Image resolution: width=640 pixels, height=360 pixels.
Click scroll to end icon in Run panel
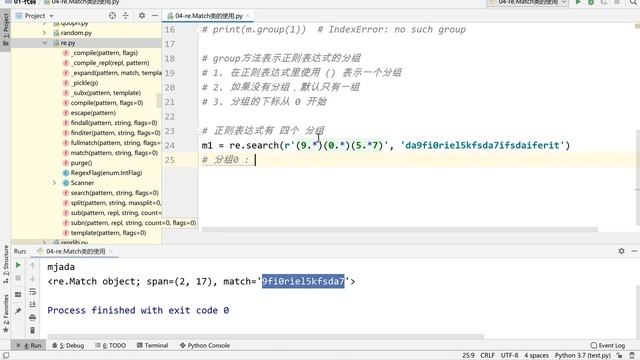33,304
